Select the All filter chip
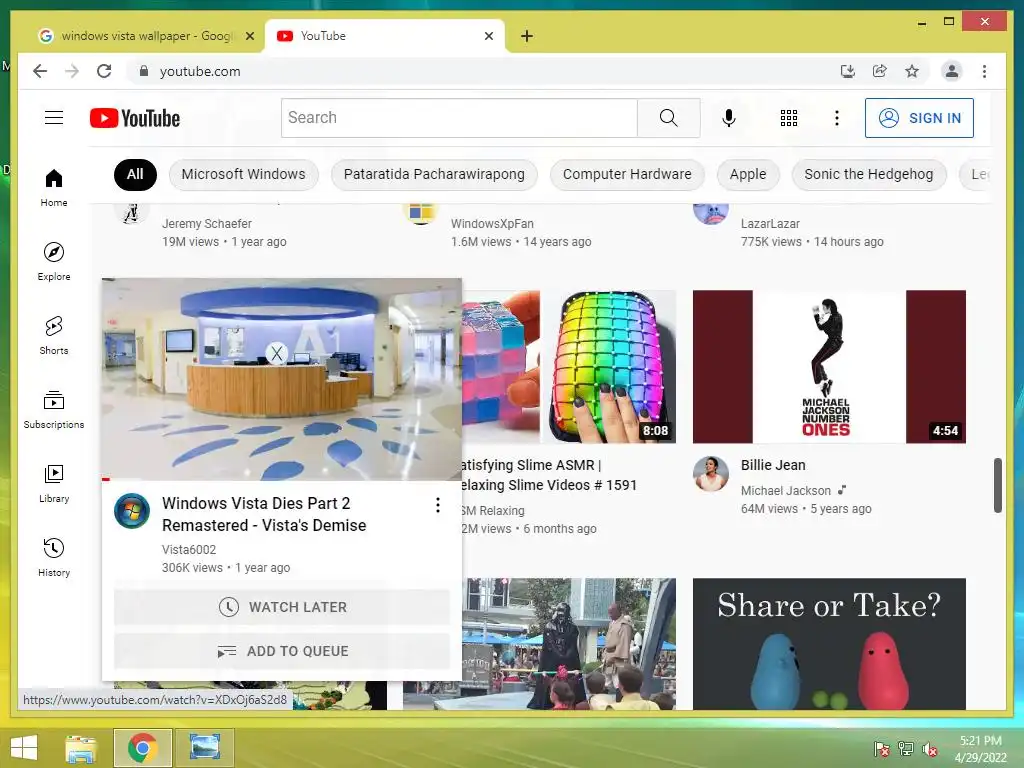Image resolution: width=1024 pixels, height=768 pixels. coord(135,174)
